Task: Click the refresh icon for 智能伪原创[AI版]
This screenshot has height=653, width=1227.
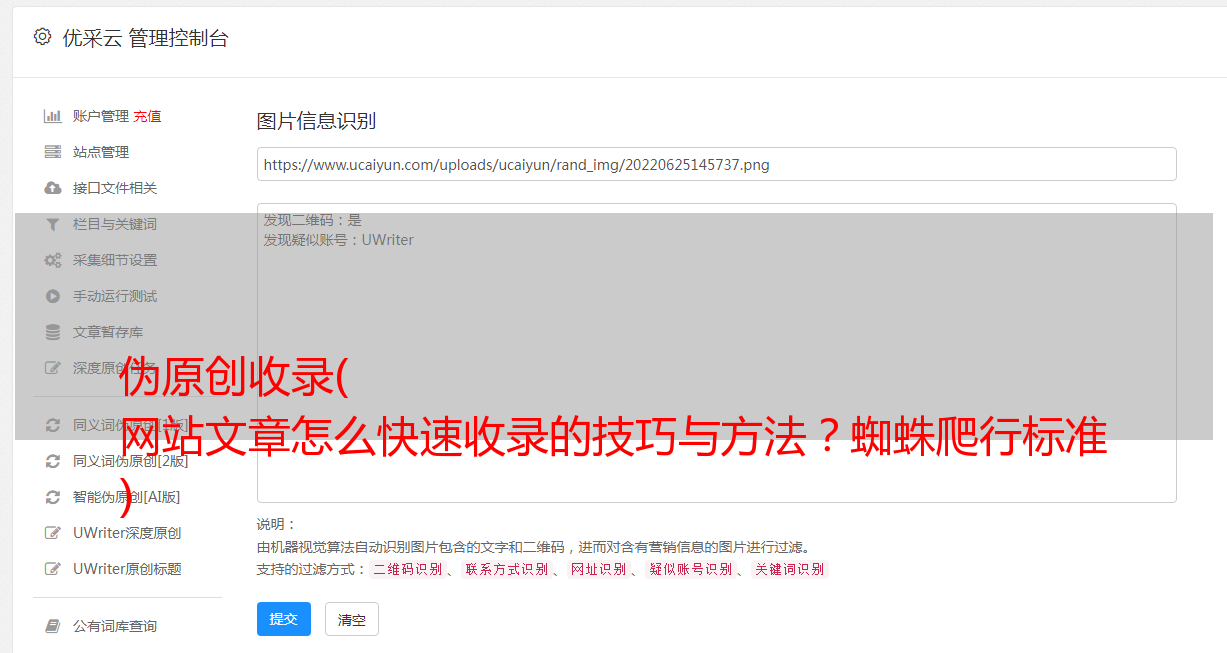Action: [53, 497]
